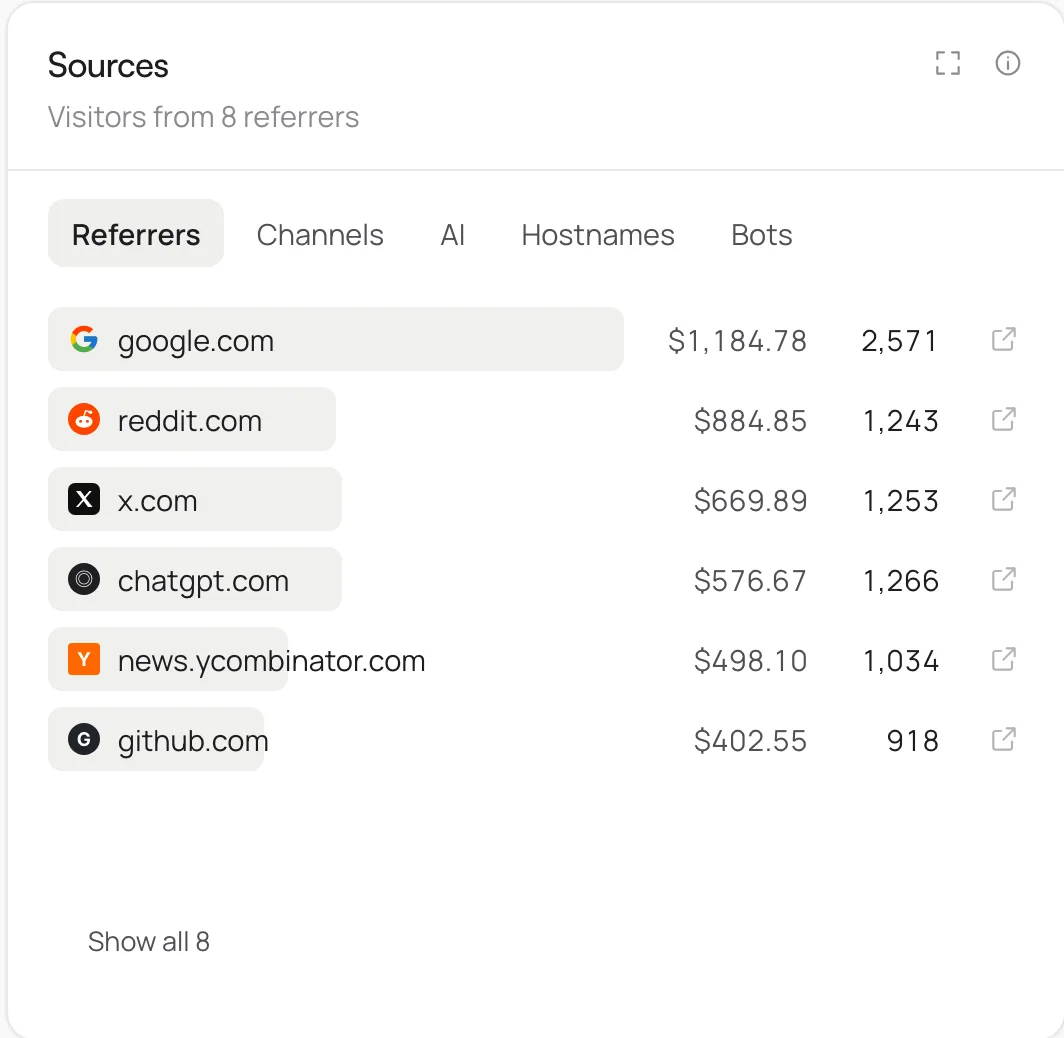1064x1038 pixels.
Task: Click the Google favicon
Action: [x=84, y=339]
